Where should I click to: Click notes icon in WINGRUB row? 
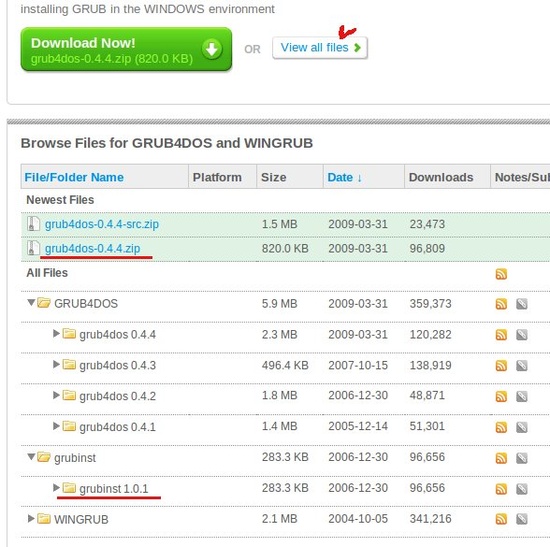click(x=522, y=519)
